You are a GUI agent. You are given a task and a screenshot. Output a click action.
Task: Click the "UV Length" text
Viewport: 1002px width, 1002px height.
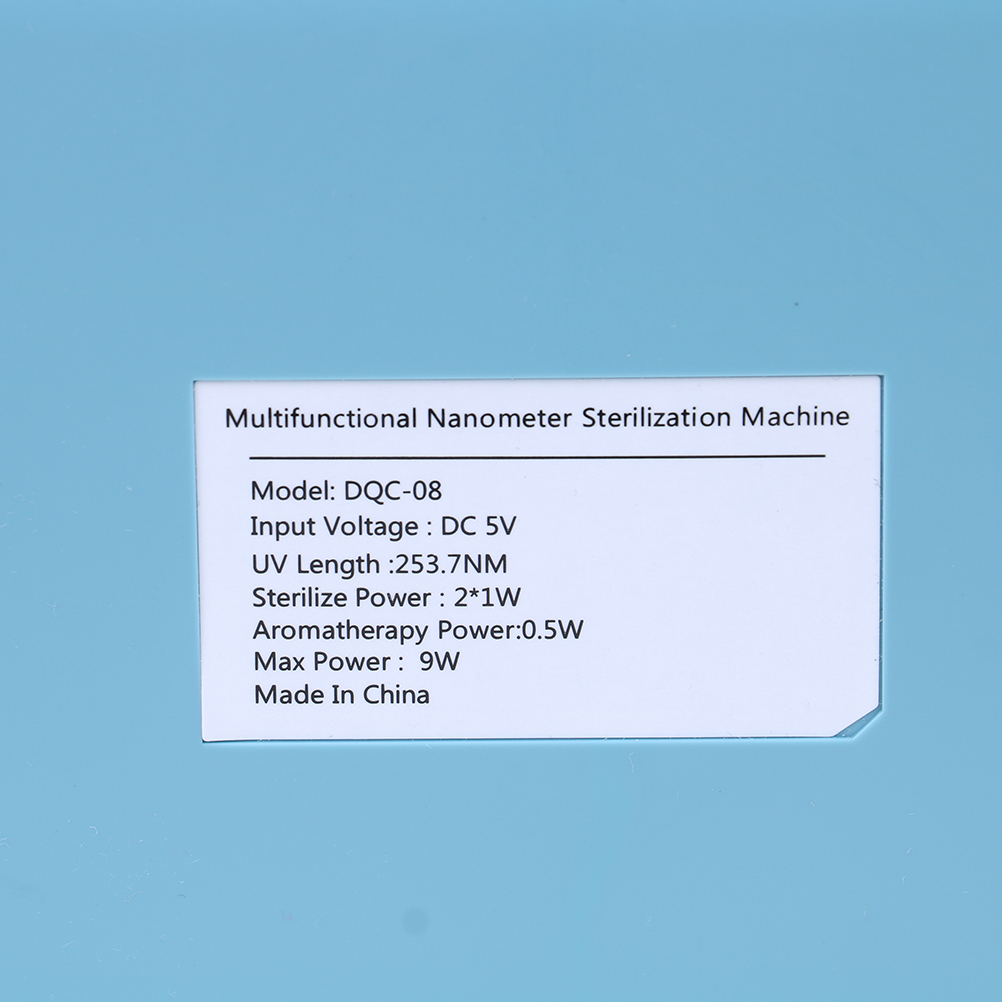(x=315, y=563)
